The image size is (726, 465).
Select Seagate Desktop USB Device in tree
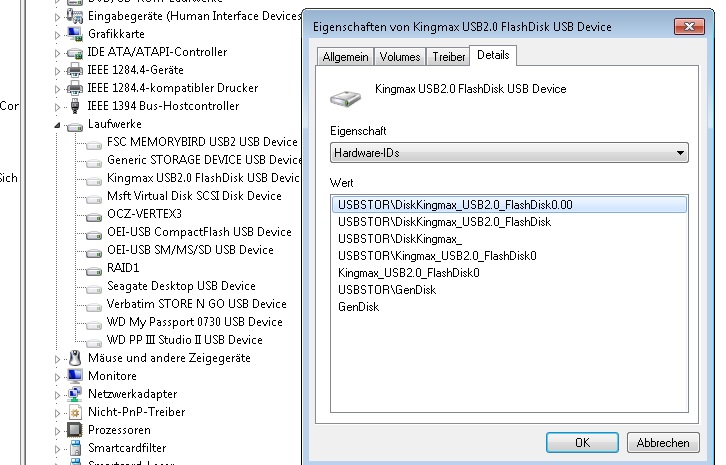(181, 286)
